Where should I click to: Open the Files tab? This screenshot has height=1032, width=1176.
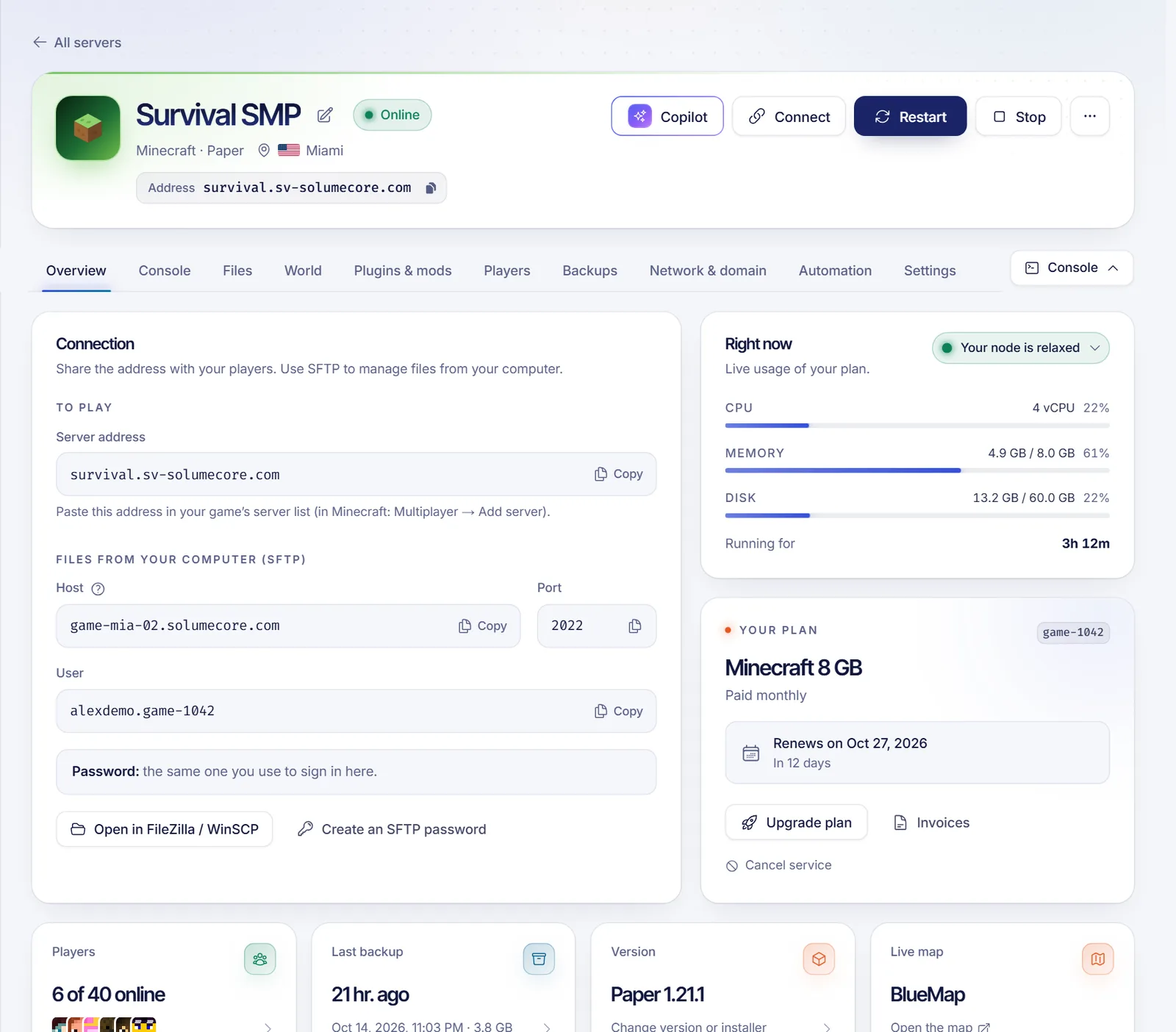[237, 270]
